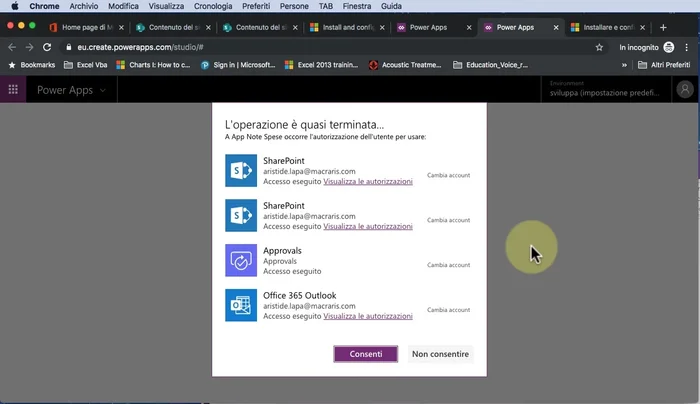Go back with browser back arrow

(x=12, y=47)
